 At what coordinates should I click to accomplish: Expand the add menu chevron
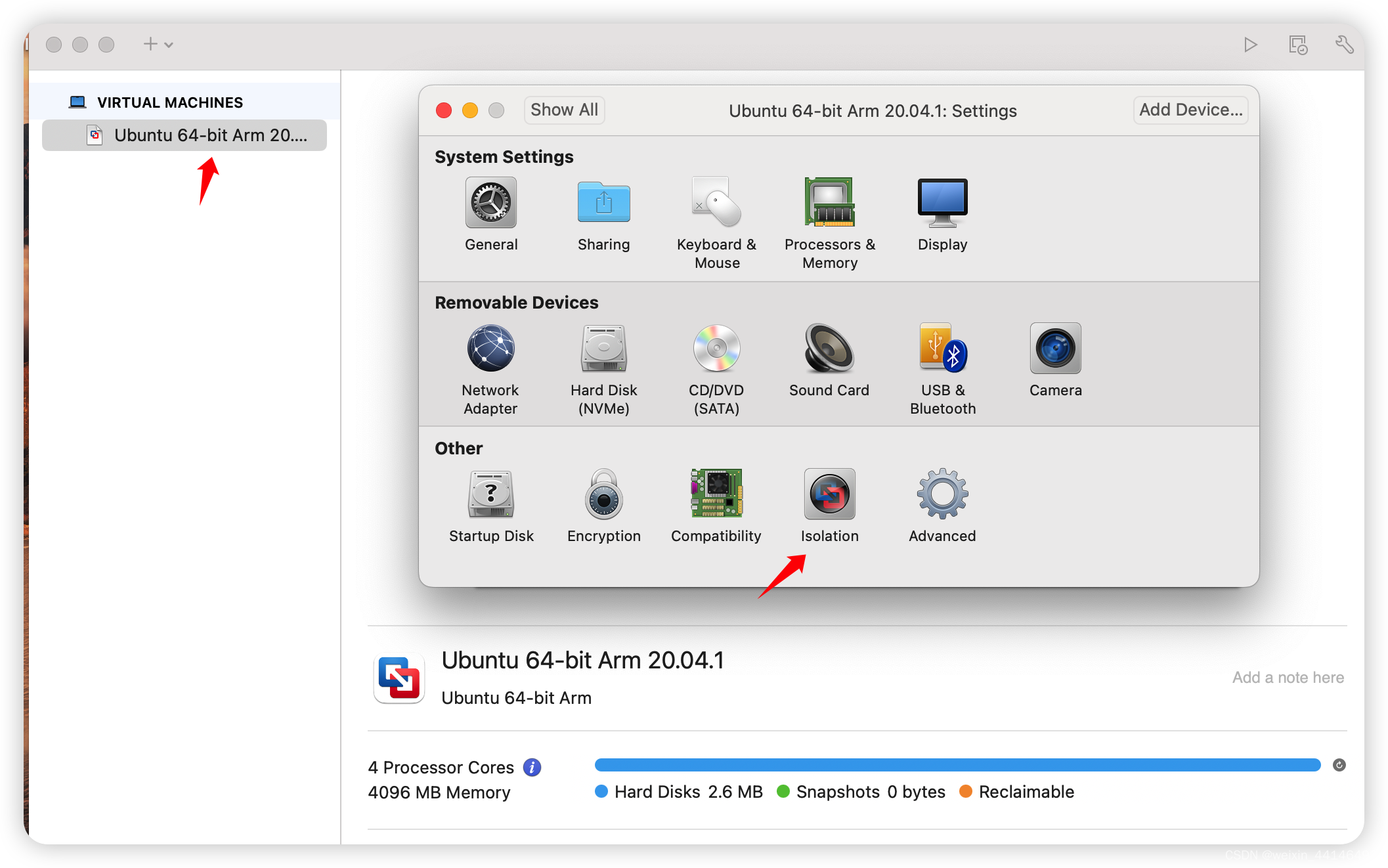point(169,45)
